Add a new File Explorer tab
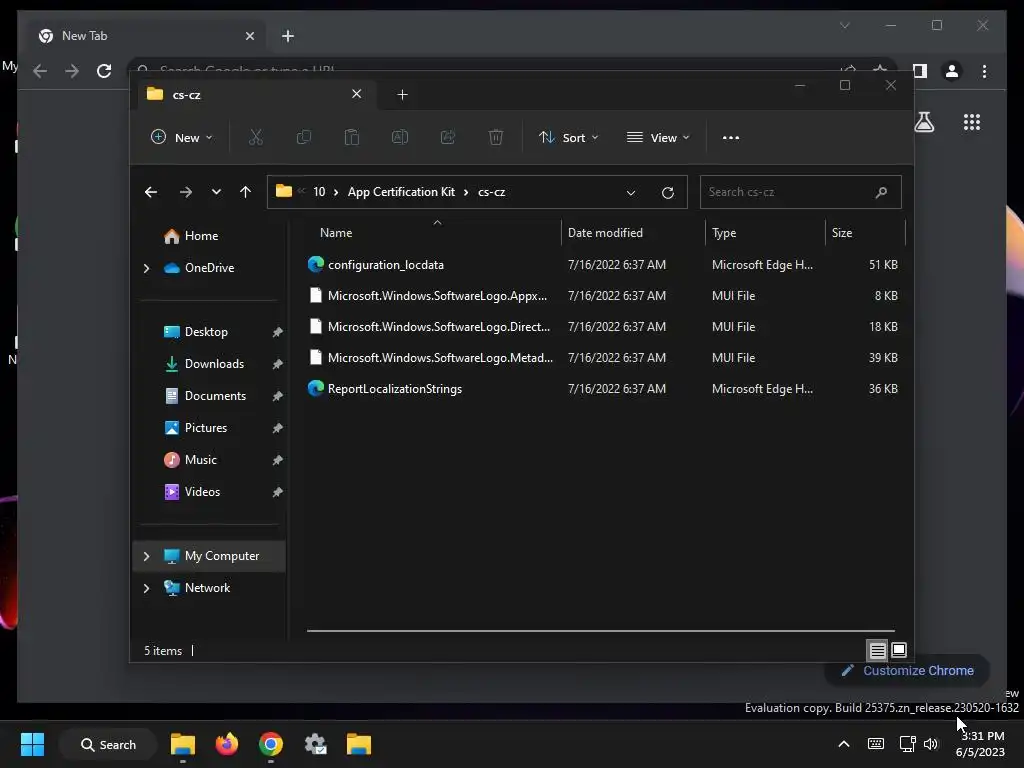 pyautogui.click(x=402, y=95)
